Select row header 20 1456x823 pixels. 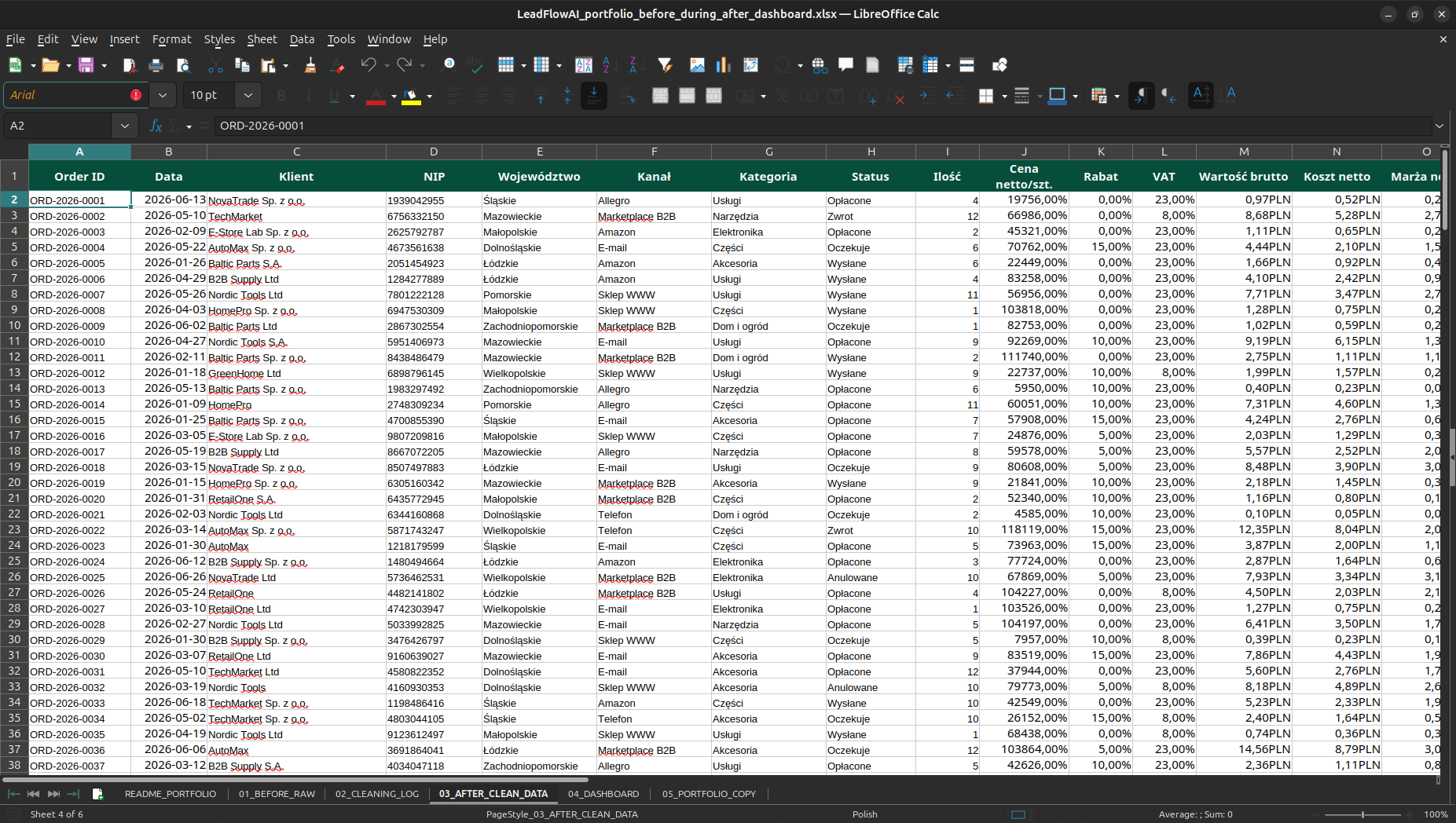click(14, 482)
